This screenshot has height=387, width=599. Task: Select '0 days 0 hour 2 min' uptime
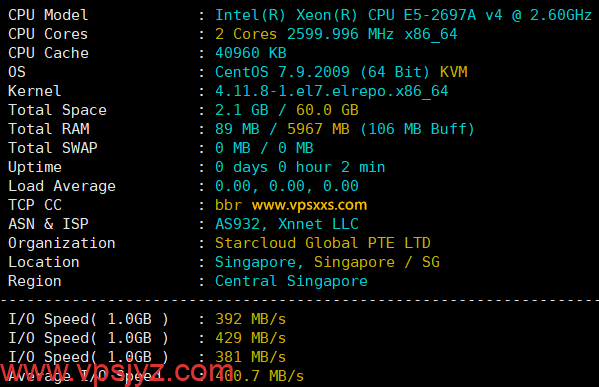click(x=300, y=167)
